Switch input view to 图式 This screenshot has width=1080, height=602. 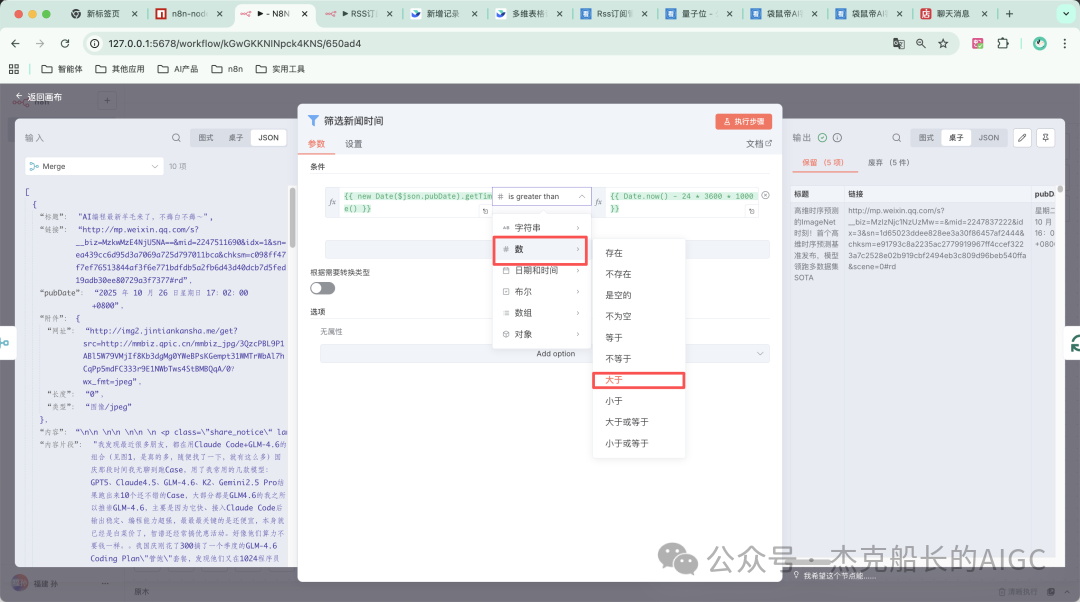[206, 138]
